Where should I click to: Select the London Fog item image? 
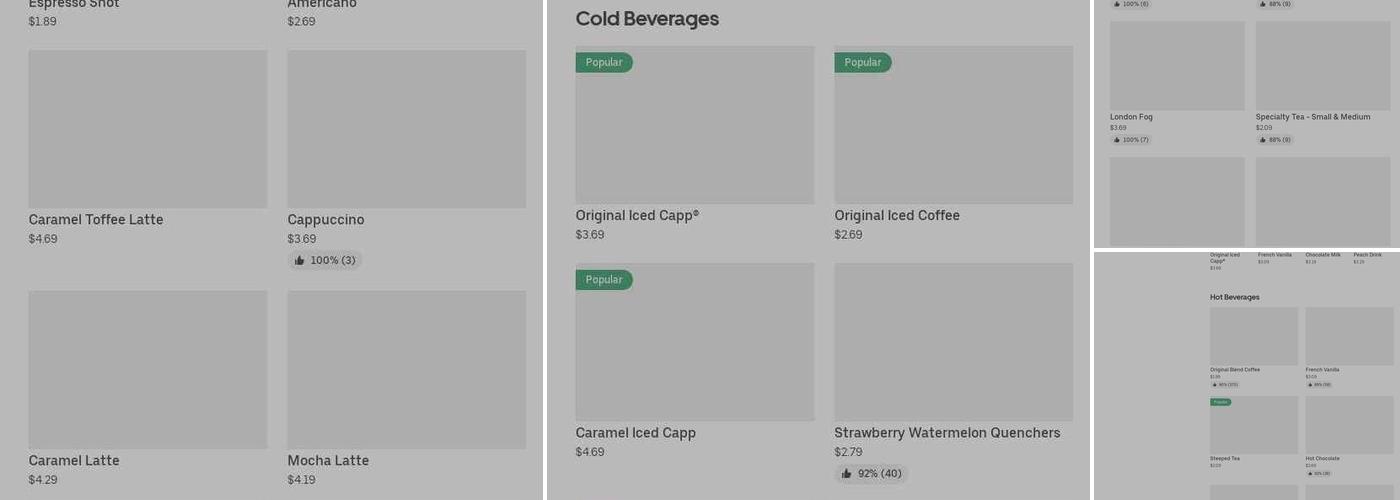pos(1177,66)
